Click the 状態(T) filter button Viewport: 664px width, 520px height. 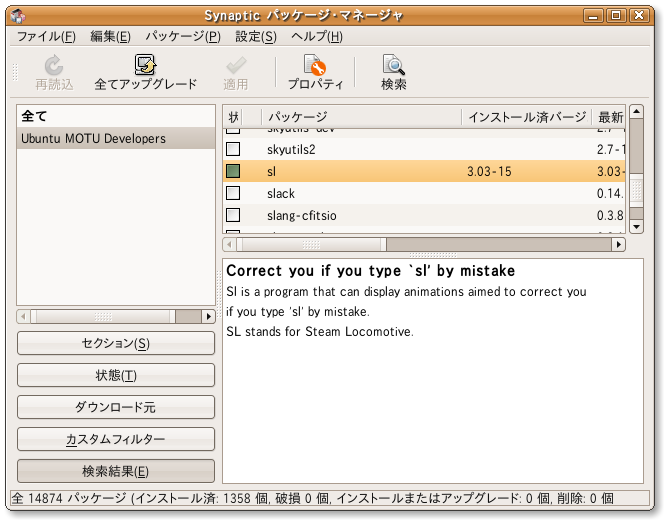(116, 375)
